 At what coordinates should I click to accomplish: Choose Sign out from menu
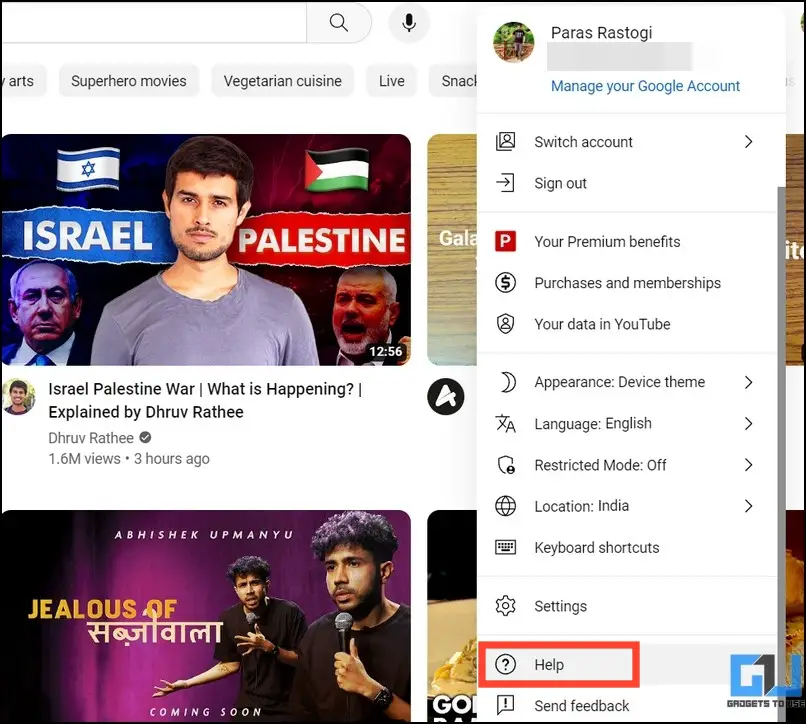tap(627, 183)
